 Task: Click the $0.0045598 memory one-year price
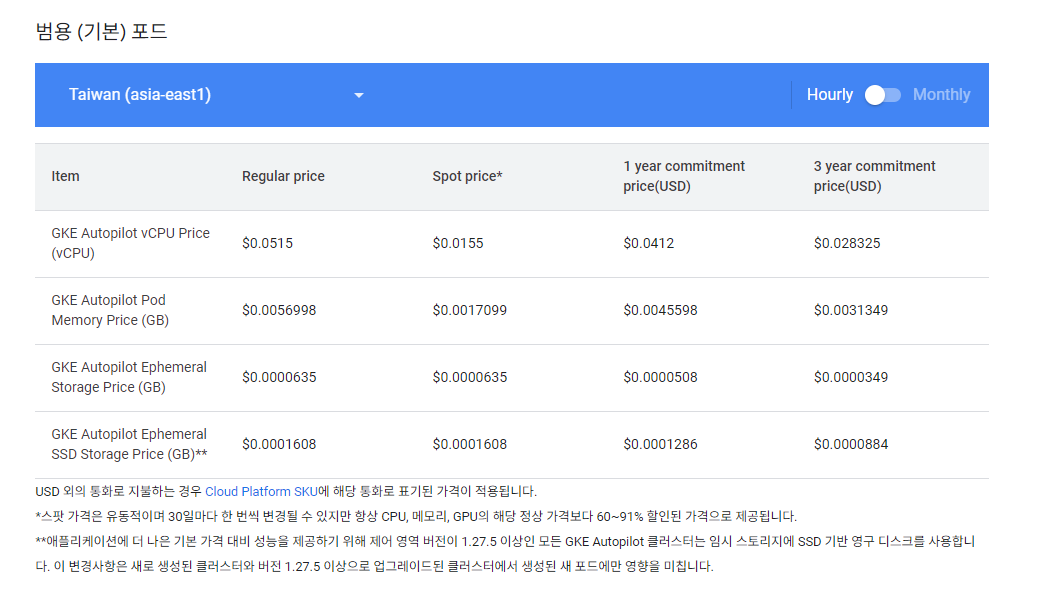click(660, 310)
